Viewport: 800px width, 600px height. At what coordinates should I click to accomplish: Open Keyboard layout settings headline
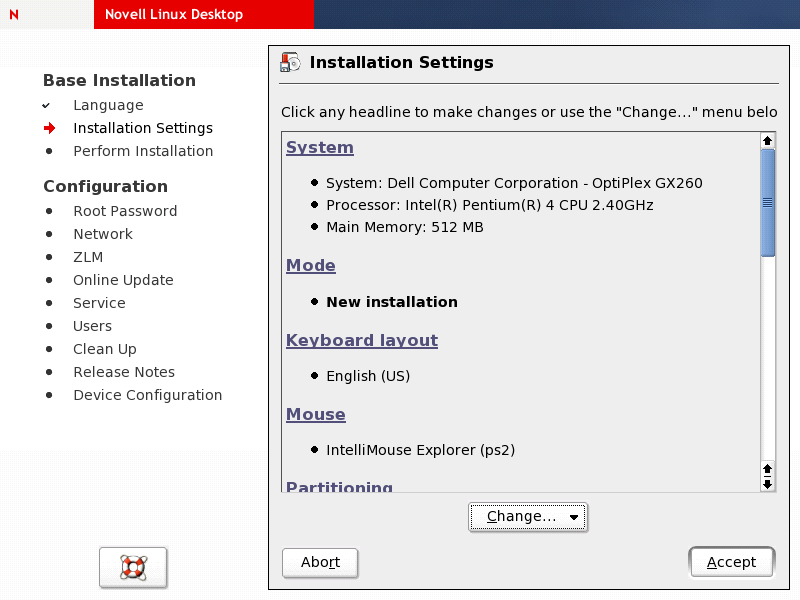point(362,341)
